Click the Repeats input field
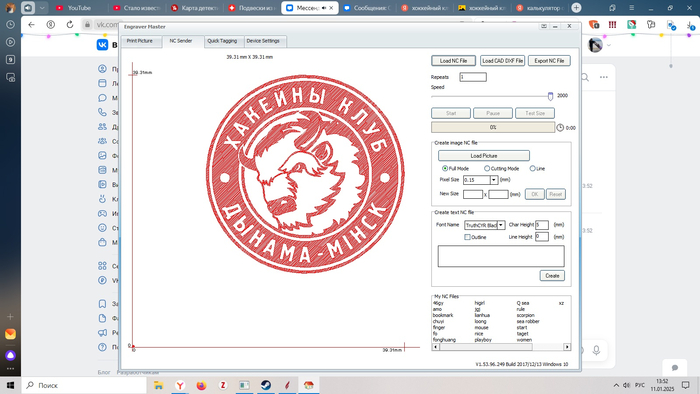 coord(473,77)
